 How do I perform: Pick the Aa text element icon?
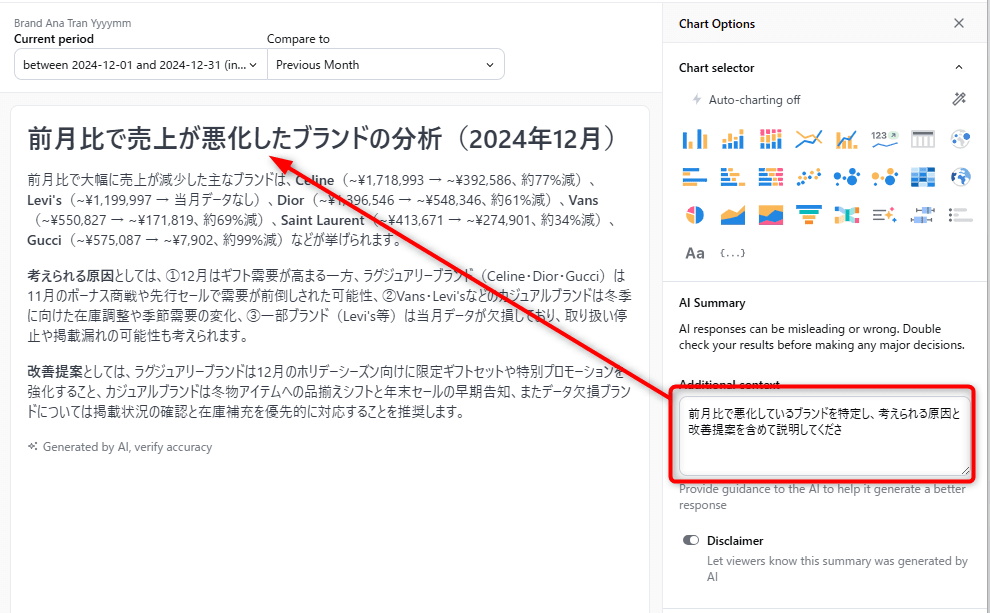pyautogui.click(x=695, y=253)
